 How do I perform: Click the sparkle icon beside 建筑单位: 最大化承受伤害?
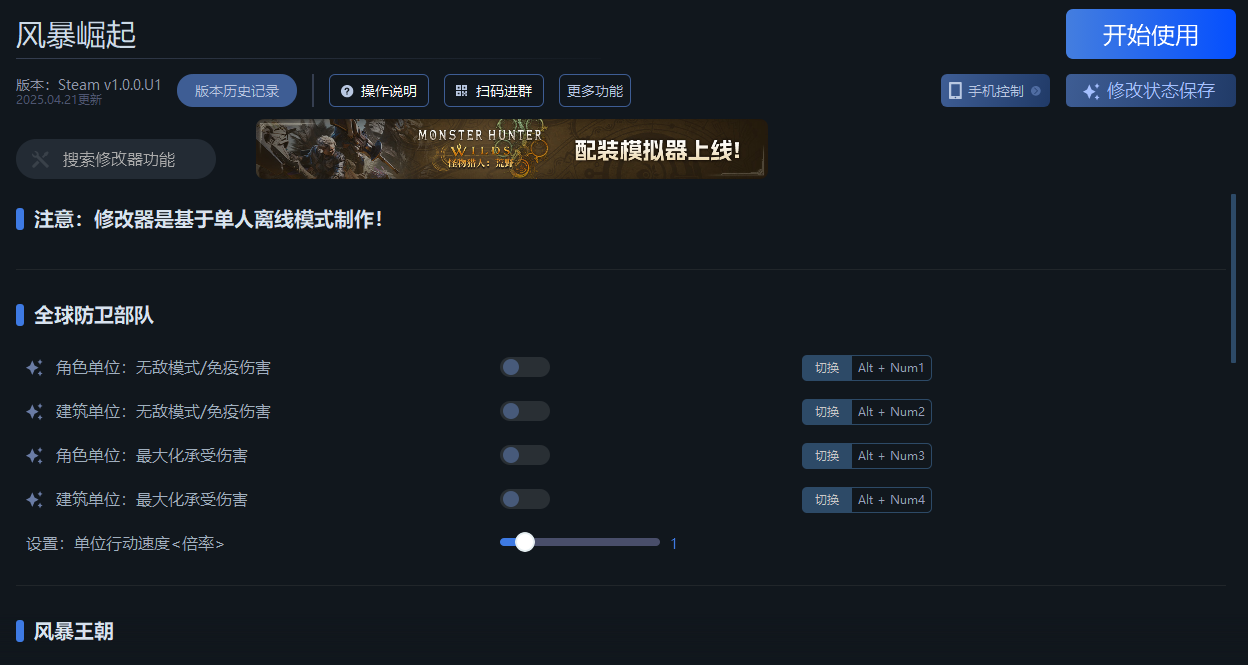pyautogui.click(x=34, y=500)
